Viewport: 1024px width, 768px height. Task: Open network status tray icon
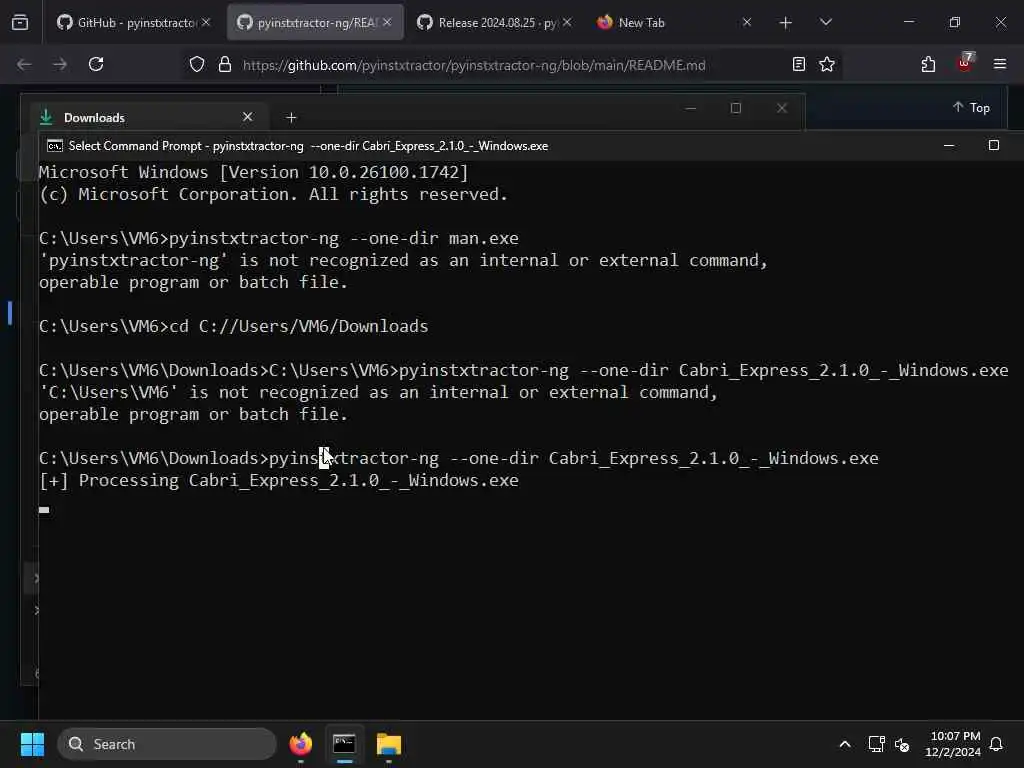click(x=876, y=744)
